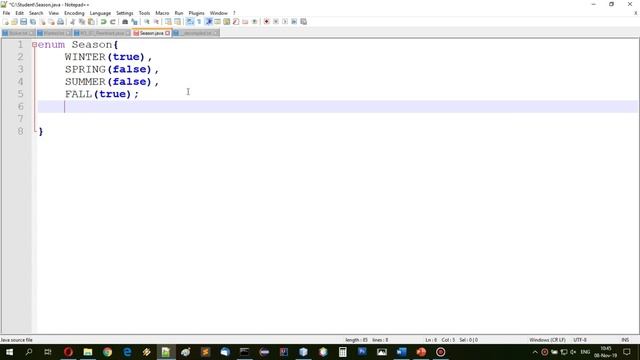The width and height of the screenshot is (640, 360).
Task: Open Folder as Workspace icon
Action: coord(245,22)
